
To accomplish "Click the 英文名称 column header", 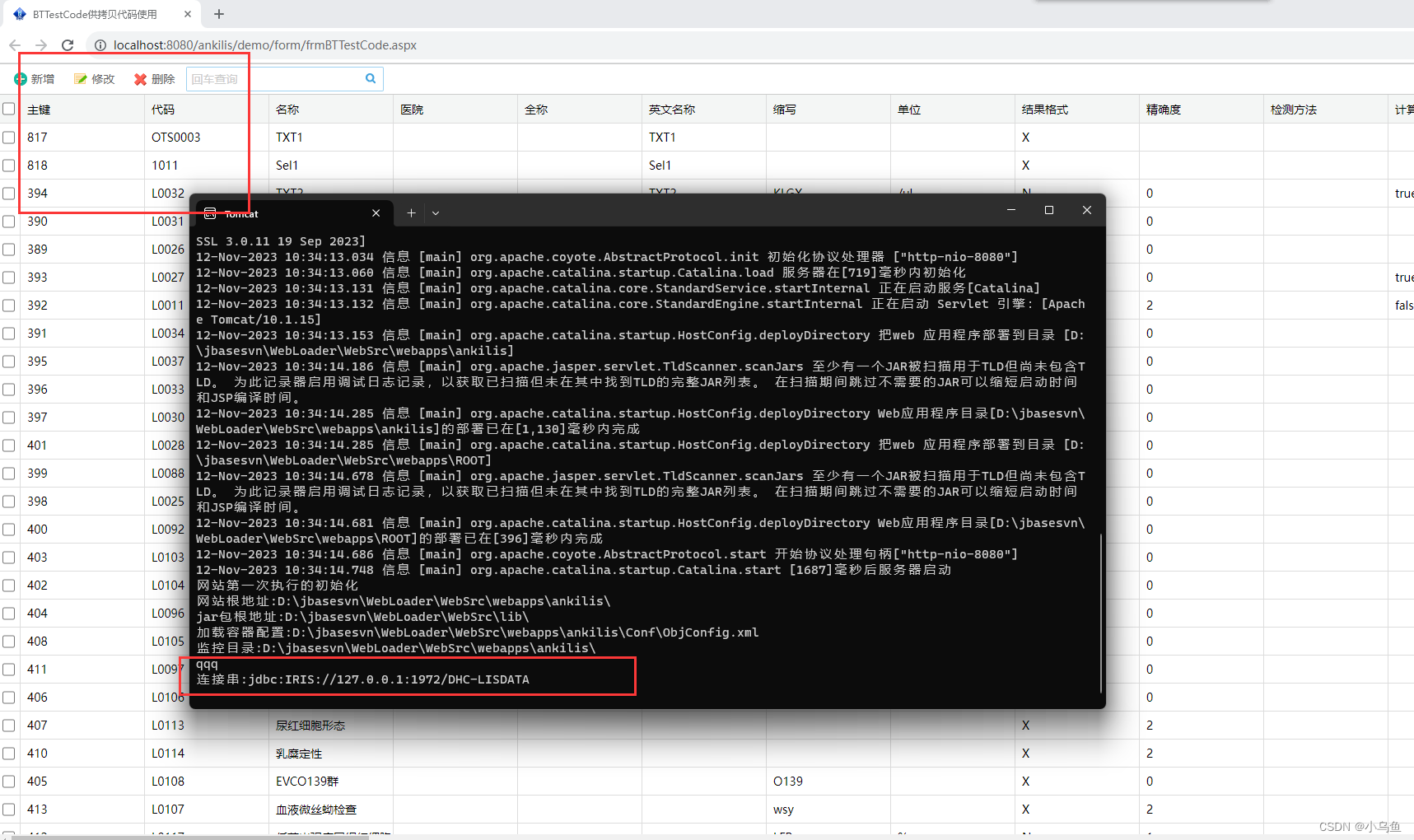I will 704,110.
